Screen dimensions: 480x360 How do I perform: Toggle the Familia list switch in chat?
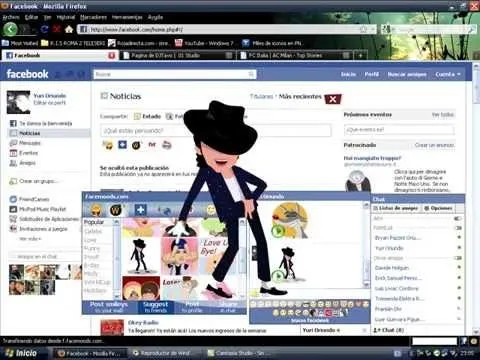[x=458, y=228]
